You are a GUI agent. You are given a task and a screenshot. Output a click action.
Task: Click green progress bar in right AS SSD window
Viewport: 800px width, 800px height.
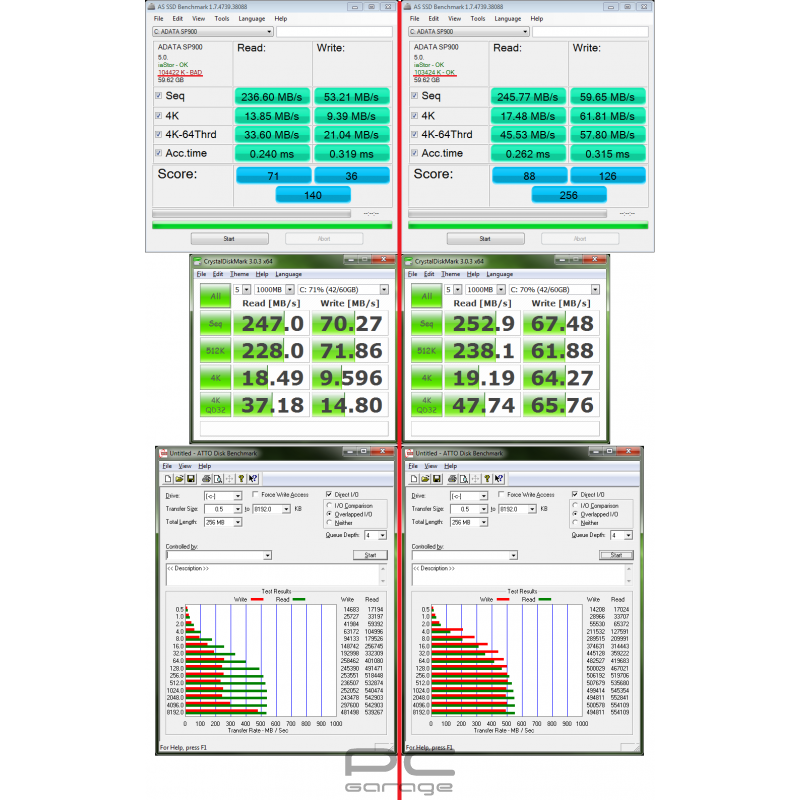(528, 226)
